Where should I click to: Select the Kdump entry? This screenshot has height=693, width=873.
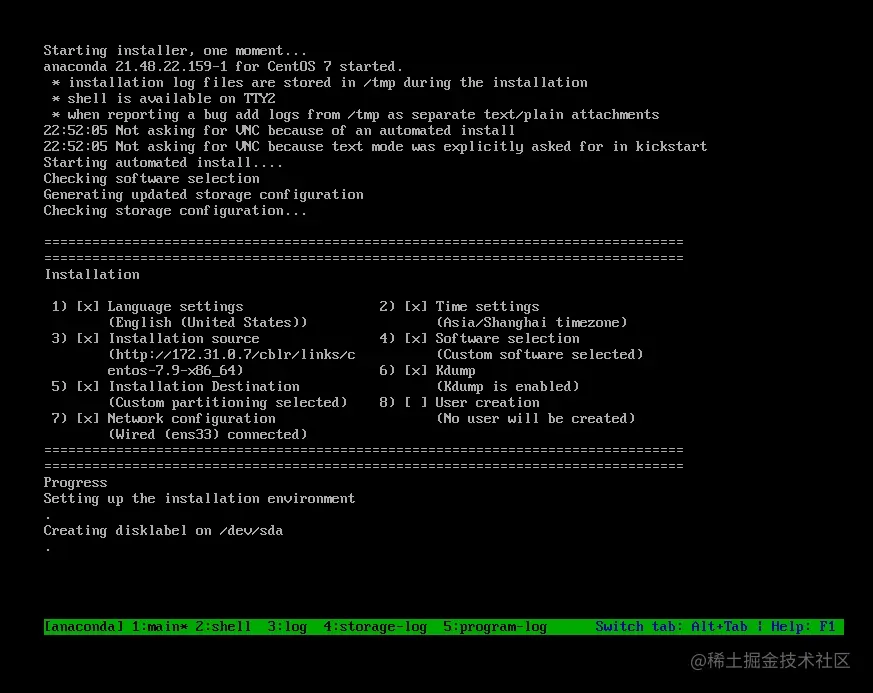click(455, 371)
